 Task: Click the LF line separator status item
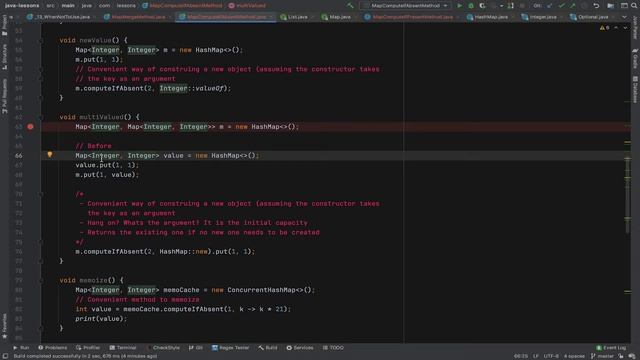(x=536, y=356)
